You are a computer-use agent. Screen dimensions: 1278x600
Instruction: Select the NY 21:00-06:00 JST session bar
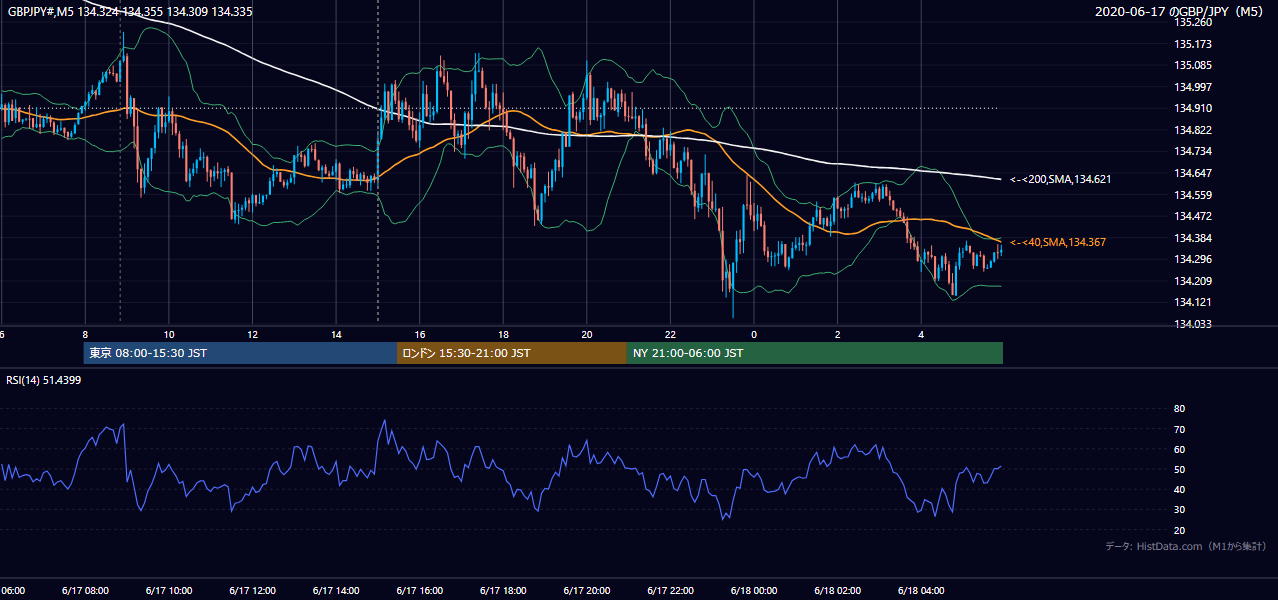[815, 353]
